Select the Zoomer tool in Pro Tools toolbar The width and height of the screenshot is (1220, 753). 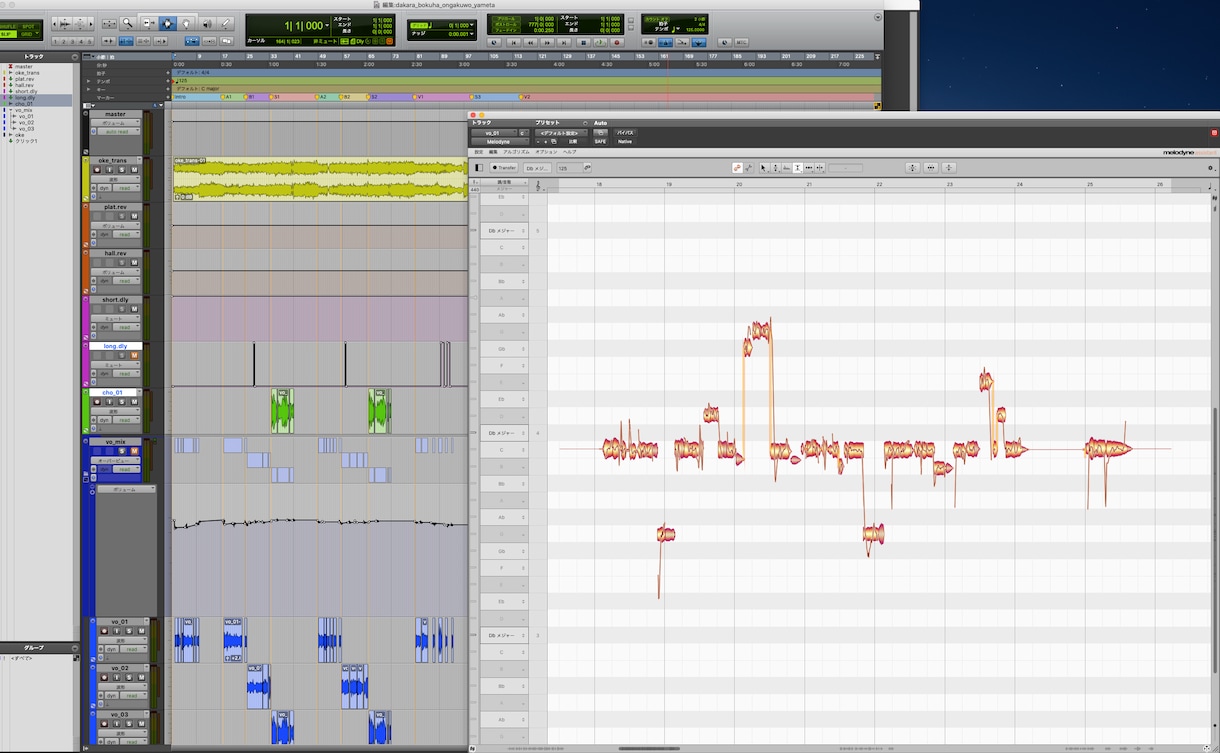click(127, 23)
